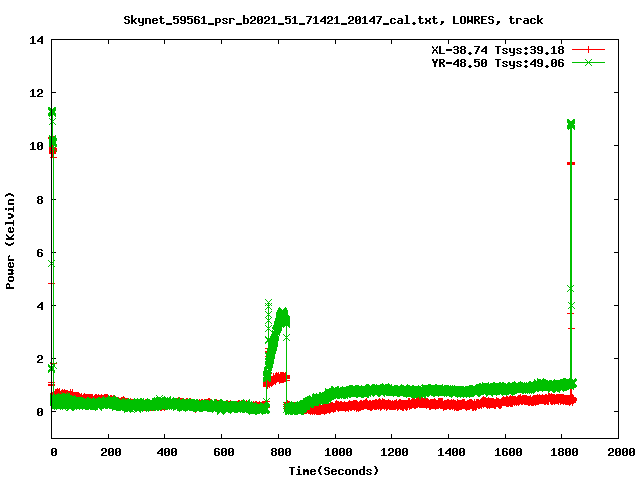Click y-axis tick label 6
Screen dimensions: 640x480
click(40, 253)
